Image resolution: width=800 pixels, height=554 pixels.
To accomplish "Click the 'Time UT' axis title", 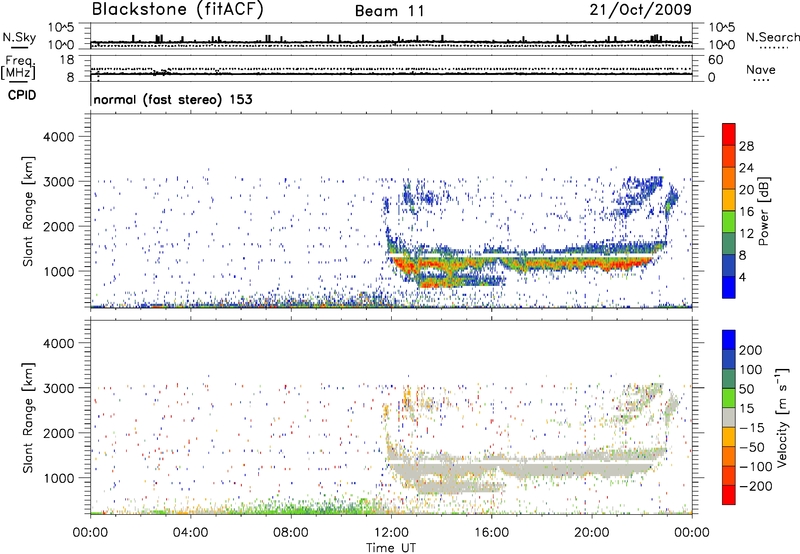I will click(391, 548).
